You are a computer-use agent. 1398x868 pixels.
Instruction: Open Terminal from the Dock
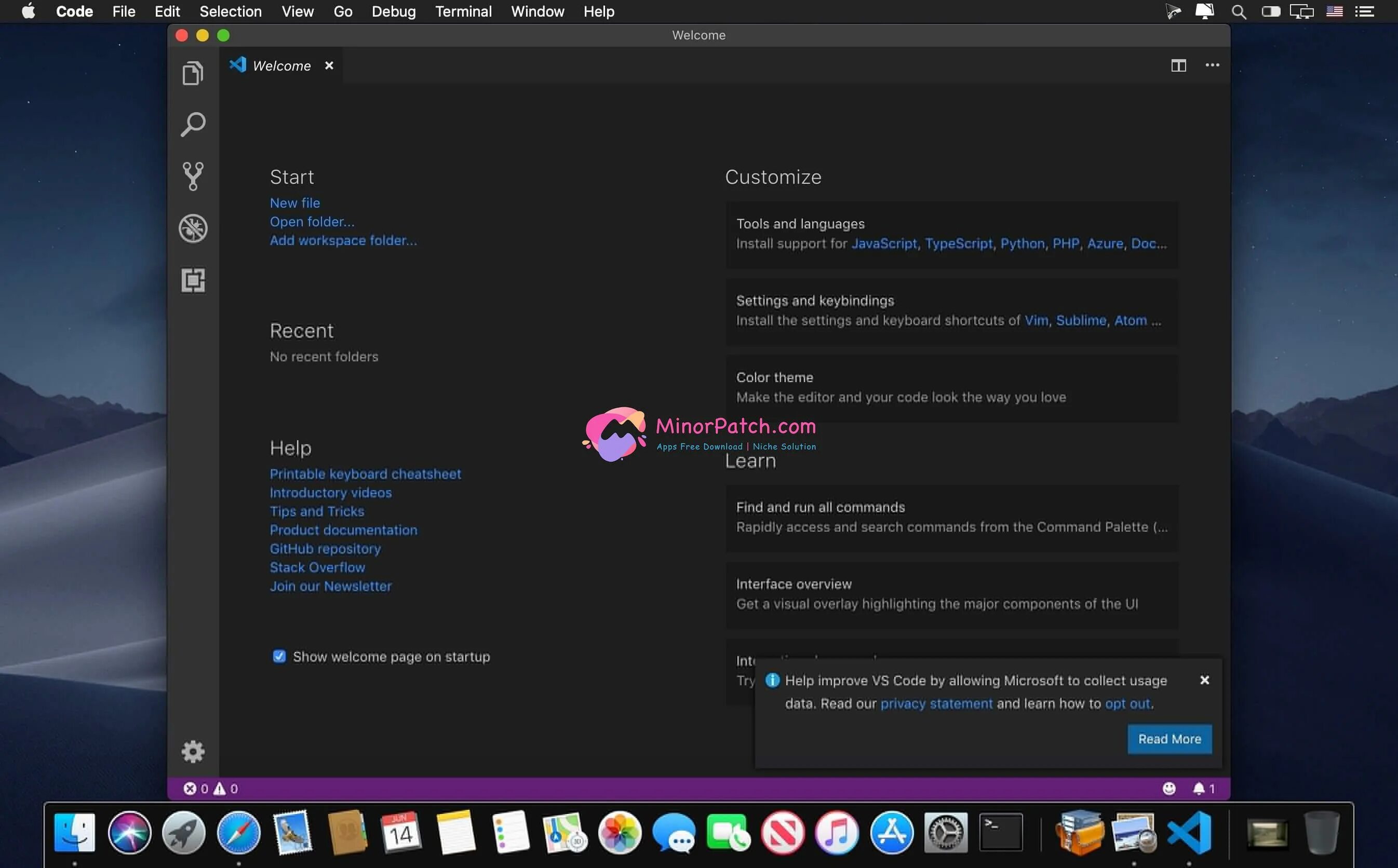coord(1001,832)
